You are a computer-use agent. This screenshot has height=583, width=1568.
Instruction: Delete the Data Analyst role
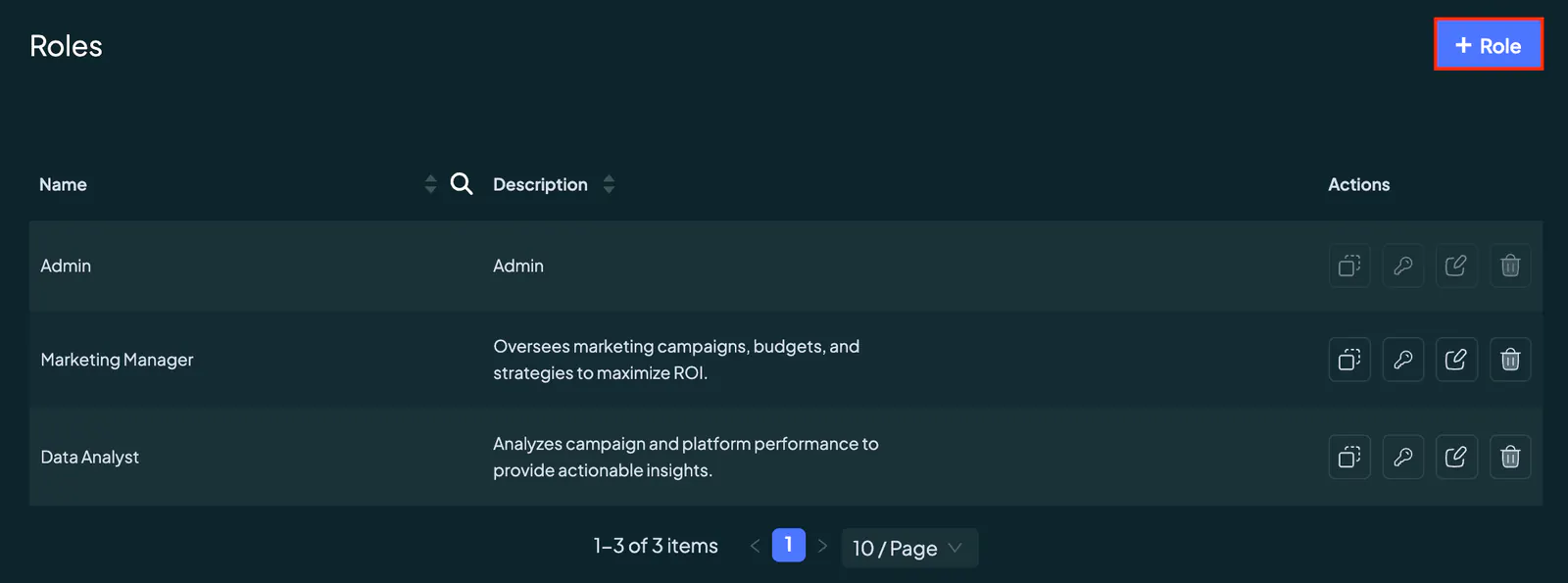point(1510,457)
